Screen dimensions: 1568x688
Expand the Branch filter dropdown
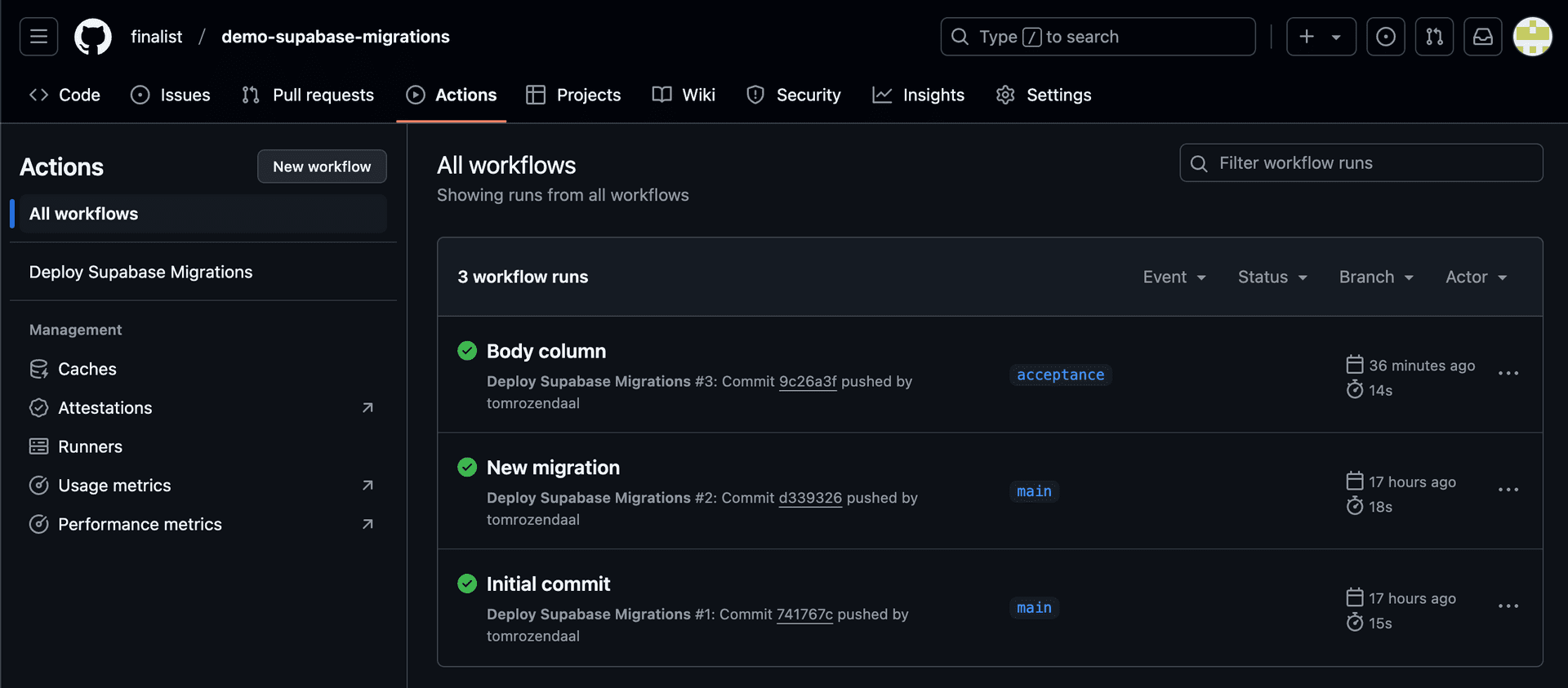point(1376,277)
